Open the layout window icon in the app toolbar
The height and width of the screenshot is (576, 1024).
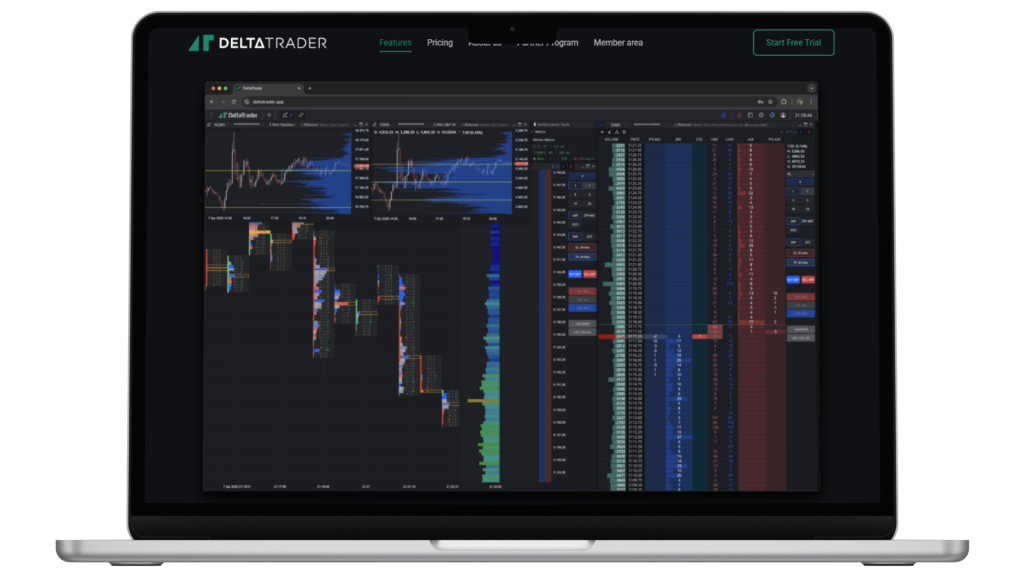pyautogui.click(x=750, y=115)
